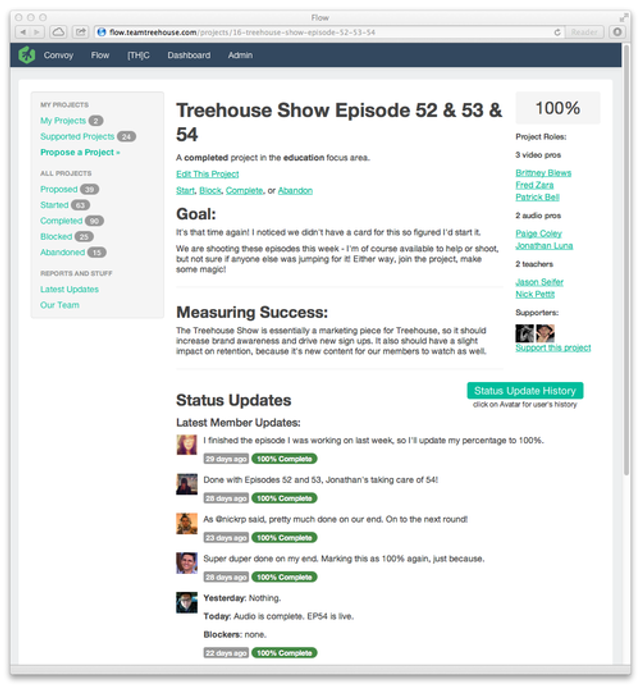Open My Projects in the sidebar
Screen dimensions: 640x686
pos(63,121)
